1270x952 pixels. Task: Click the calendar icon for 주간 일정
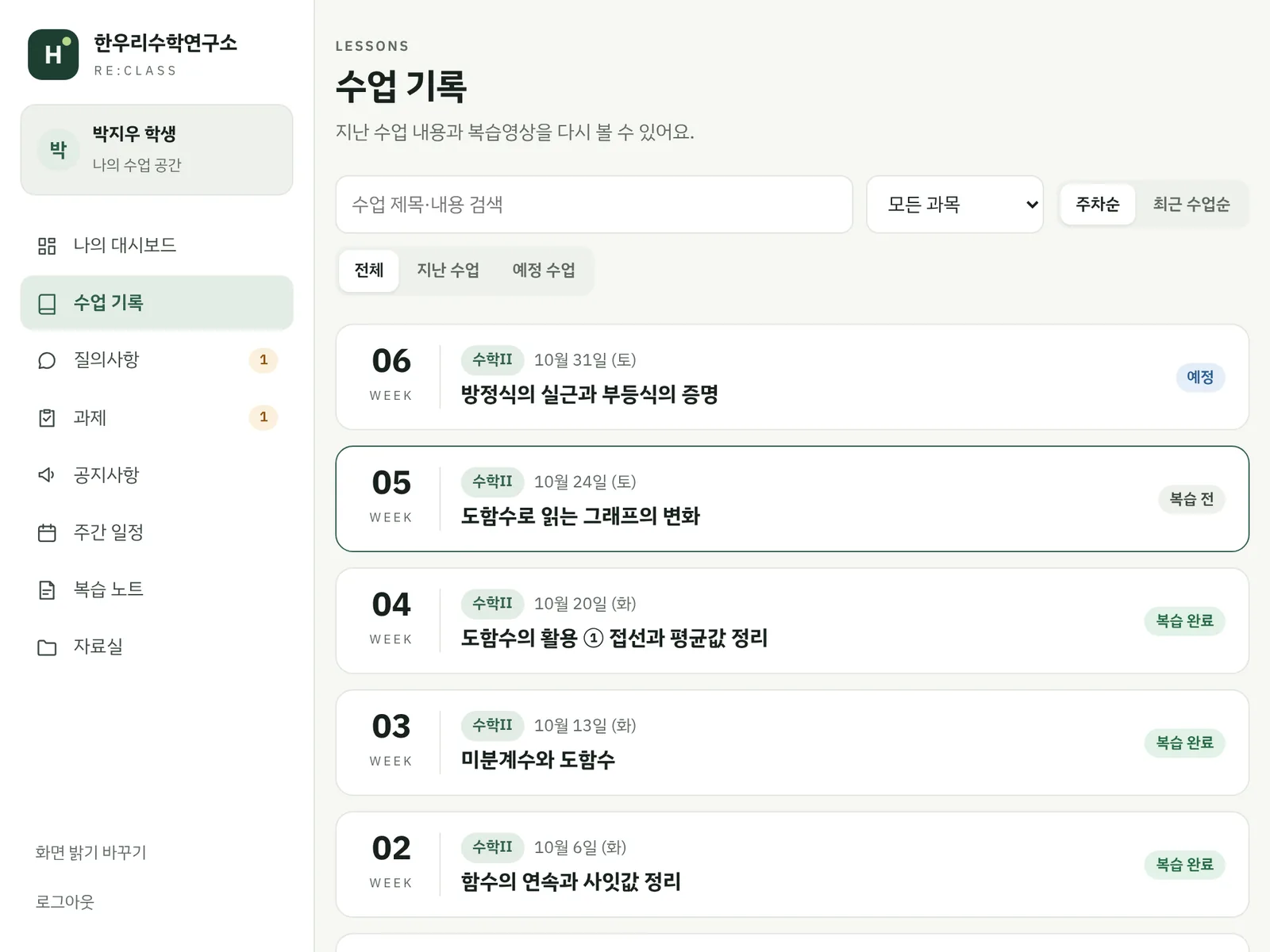(x=47, y=532)
